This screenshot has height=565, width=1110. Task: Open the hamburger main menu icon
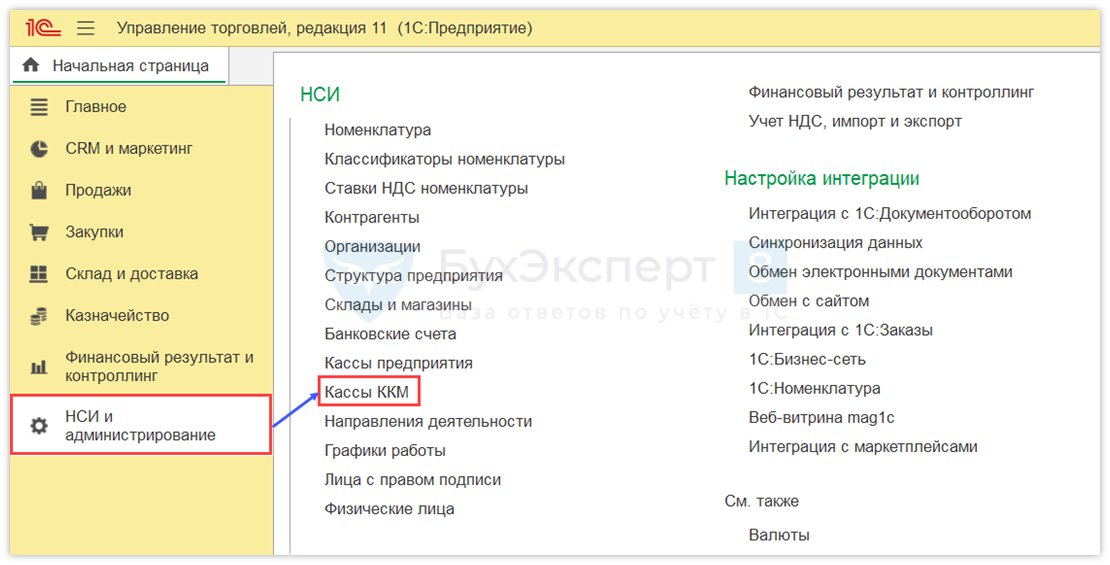[x=86, y=28]
